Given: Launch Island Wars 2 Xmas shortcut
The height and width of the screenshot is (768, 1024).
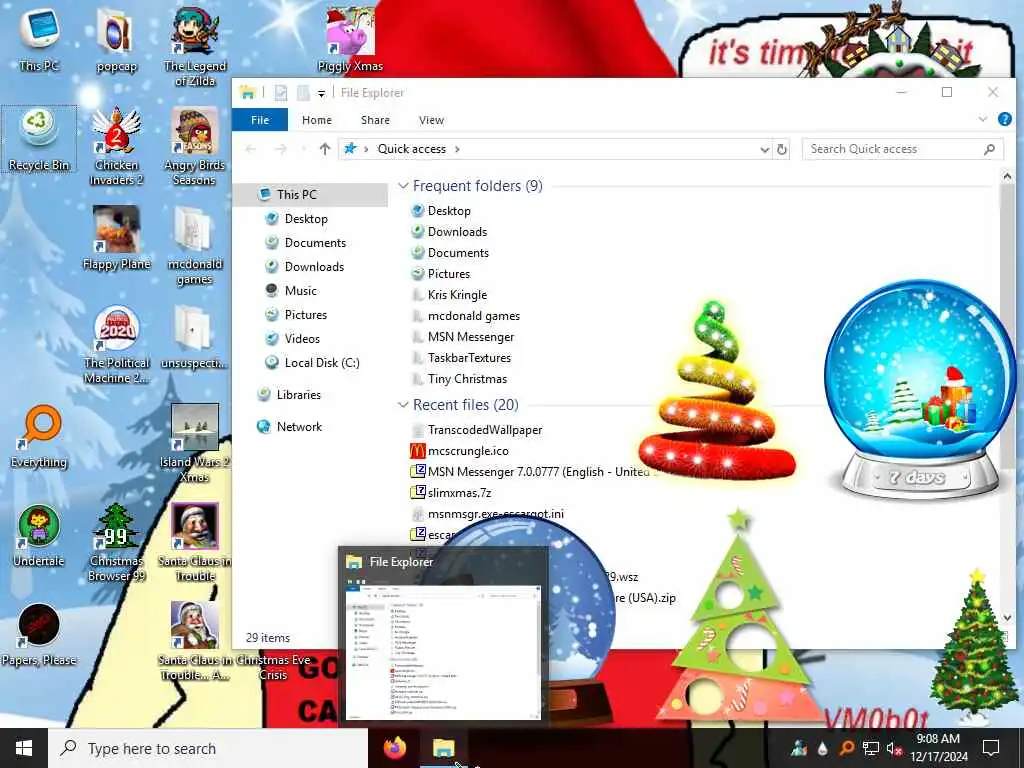Looking at the screenshot, I should 195,443.
